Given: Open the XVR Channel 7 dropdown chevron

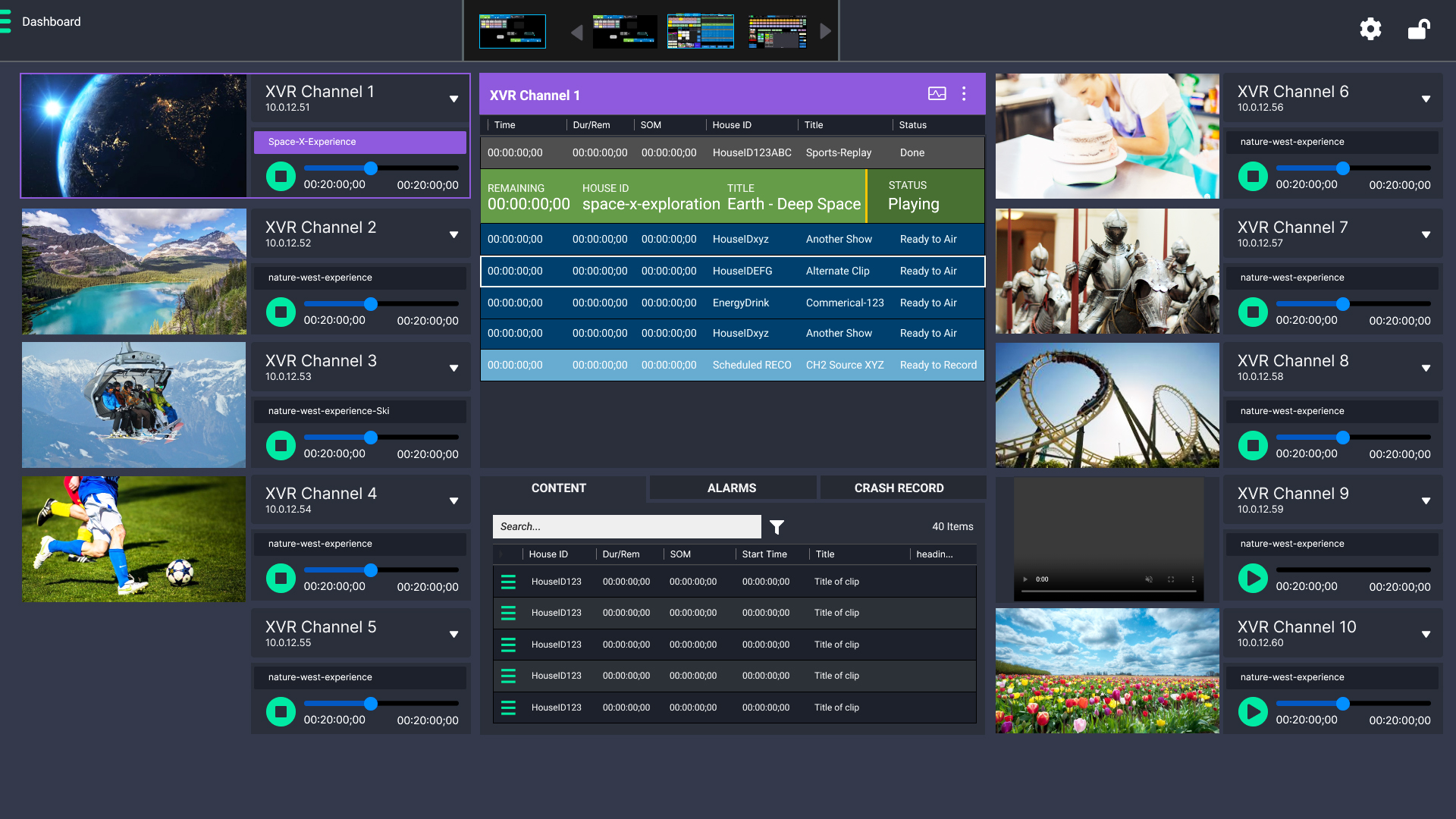Looking at the screenshot, I should 1424,234.
